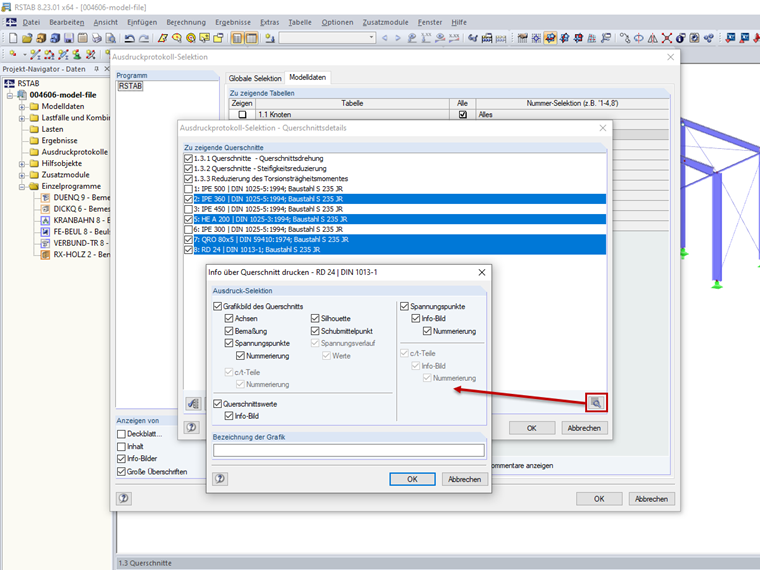
Task: Select row 6: IPE 300 in cross-section list
Action: (395, 230)
